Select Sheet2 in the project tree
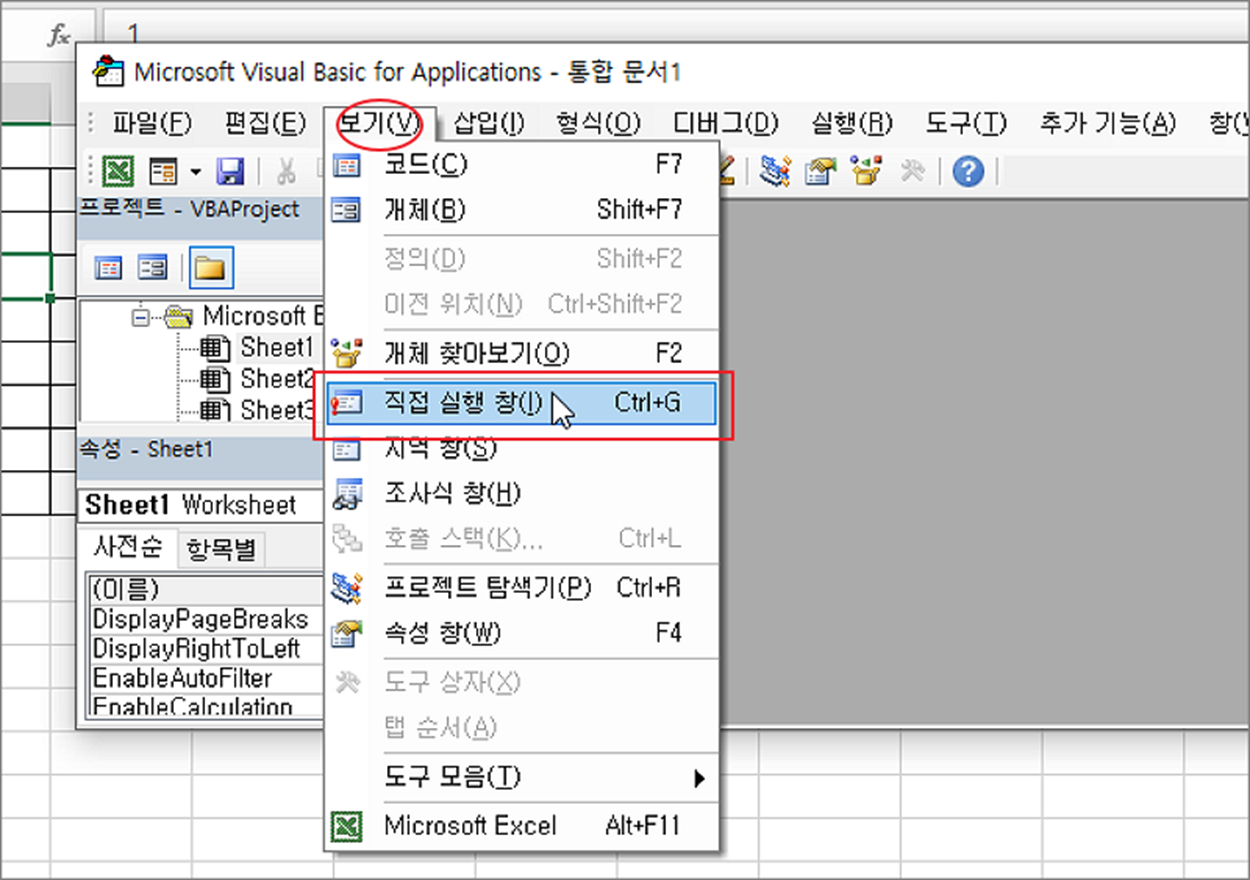 point(277,379)
